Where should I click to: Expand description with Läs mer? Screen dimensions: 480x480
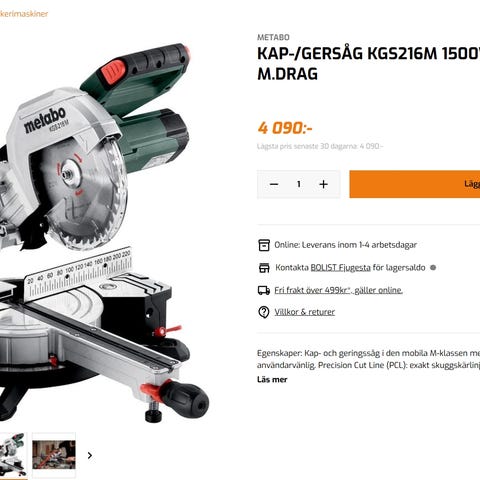click(x=272, y=379)
